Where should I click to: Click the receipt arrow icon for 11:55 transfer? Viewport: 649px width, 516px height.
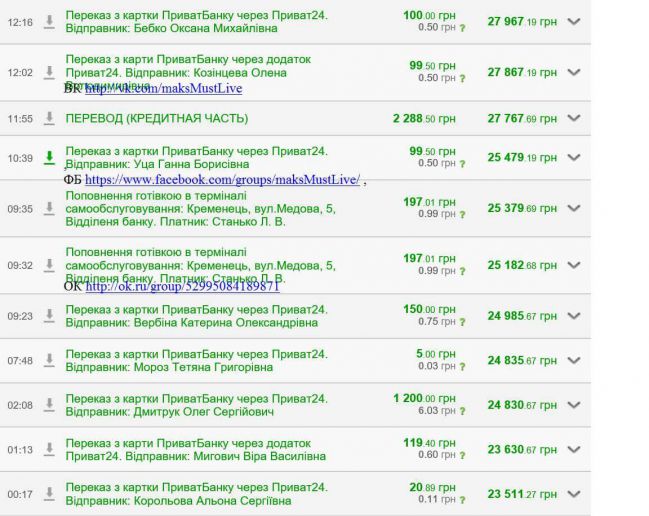[x=49, y=118]
